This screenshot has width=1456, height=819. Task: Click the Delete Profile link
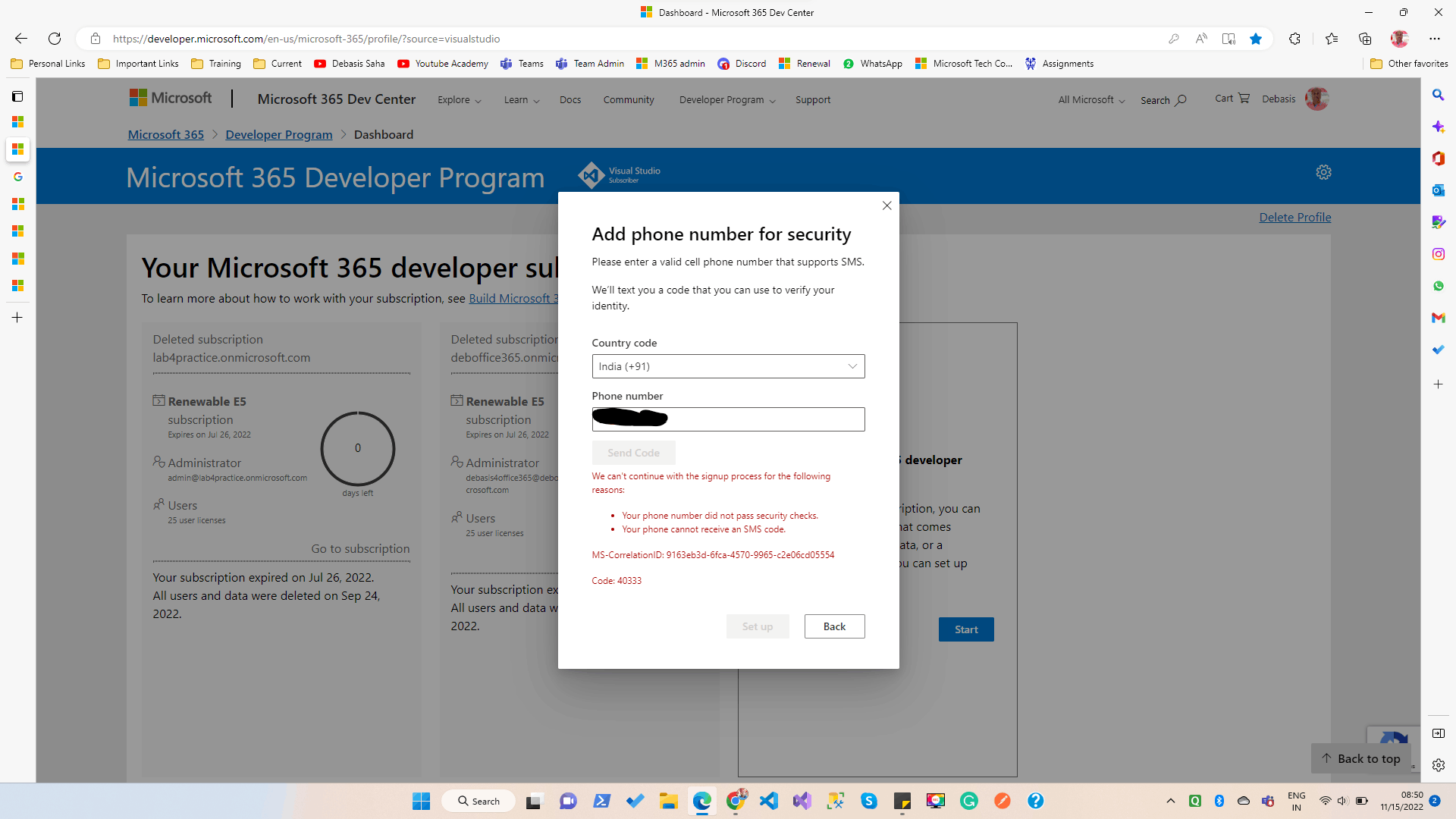(1294, 217)
